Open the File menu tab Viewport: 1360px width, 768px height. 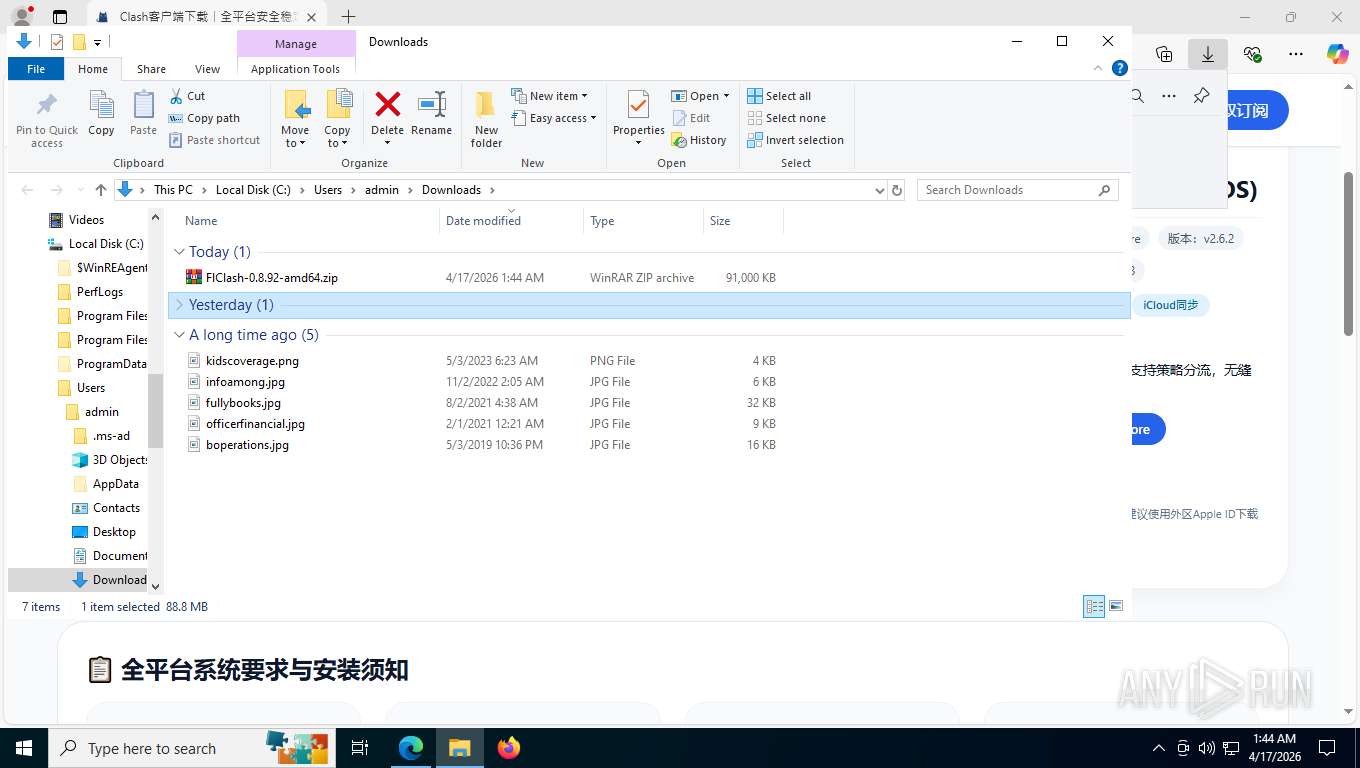36,69
